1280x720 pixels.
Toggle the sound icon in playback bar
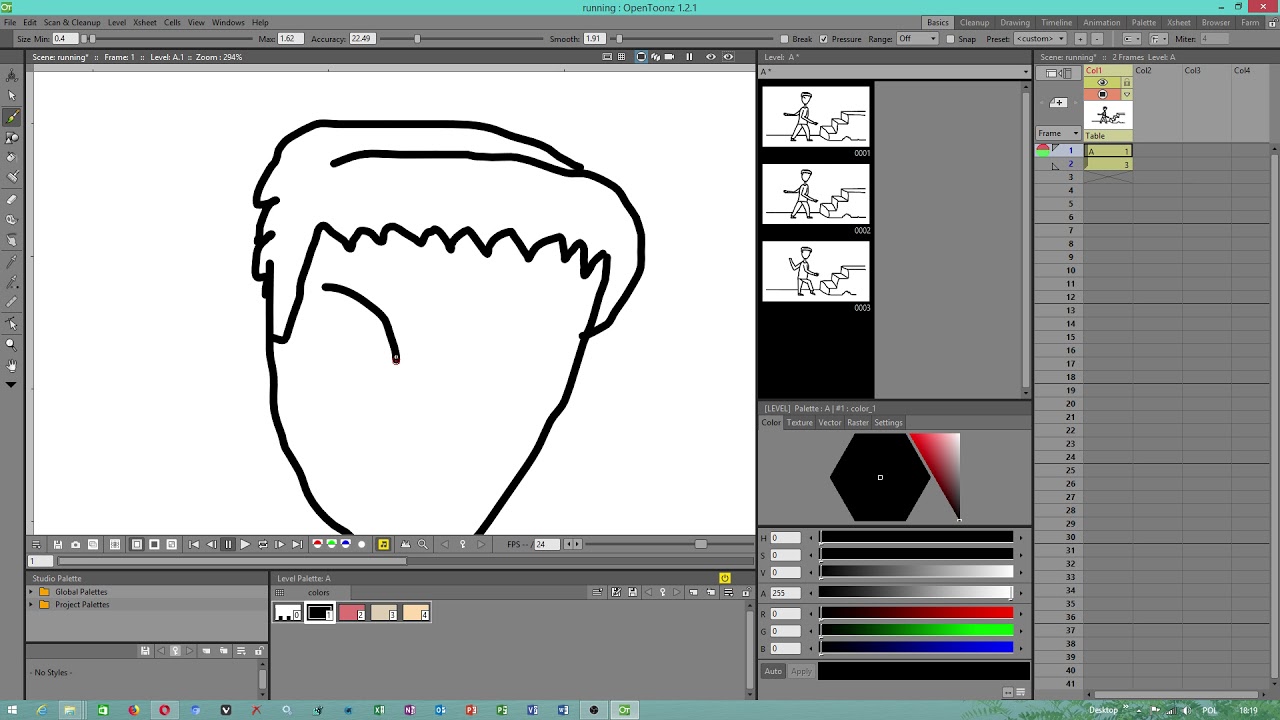[383, 544]
